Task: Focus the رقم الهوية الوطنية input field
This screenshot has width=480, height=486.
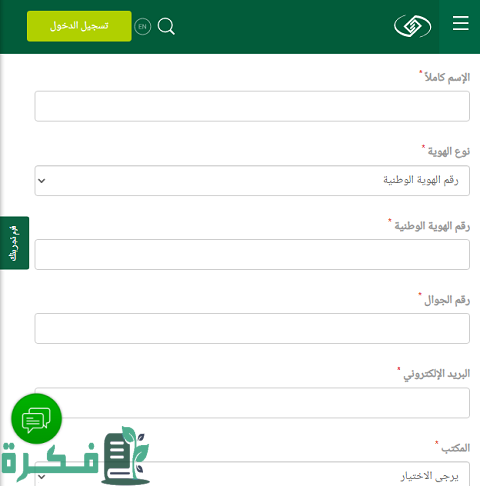Action: pos(252,254)
